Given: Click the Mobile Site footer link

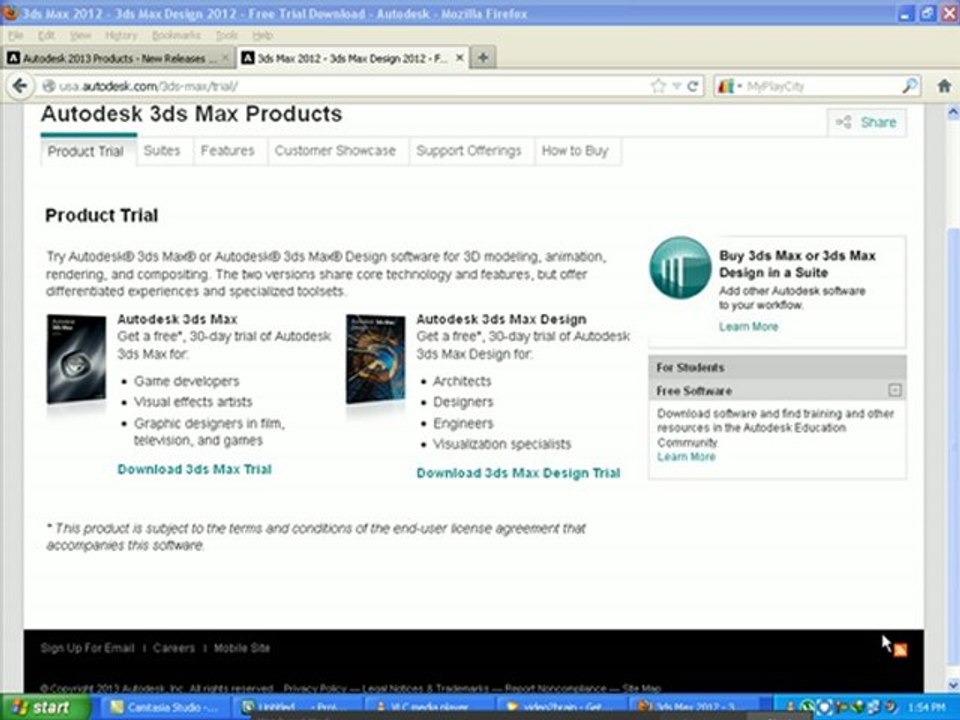Looking at the screenshot, I should pyautogui.click(x=242, y=648).
